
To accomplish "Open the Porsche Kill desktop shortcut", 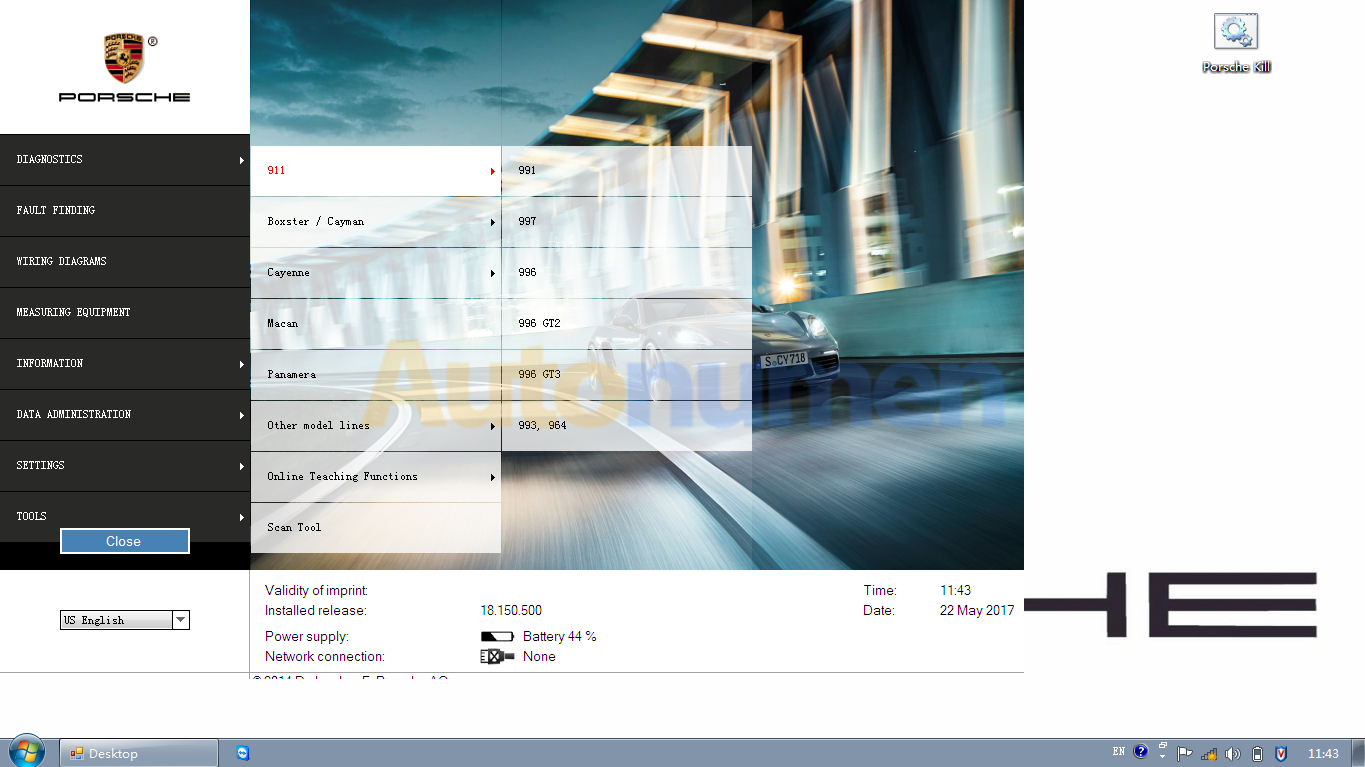I will coord(1236,43).
